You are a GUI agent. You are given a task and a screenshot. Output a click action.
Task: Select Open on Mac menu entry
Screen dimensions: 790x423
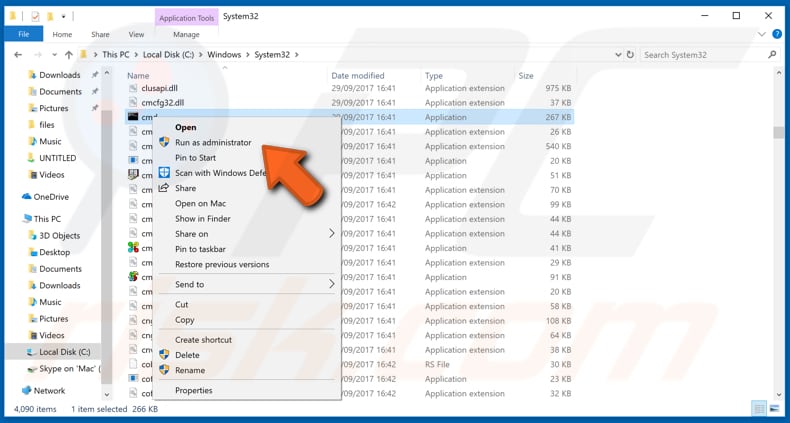pyautogui.click(x=201, y=203)
